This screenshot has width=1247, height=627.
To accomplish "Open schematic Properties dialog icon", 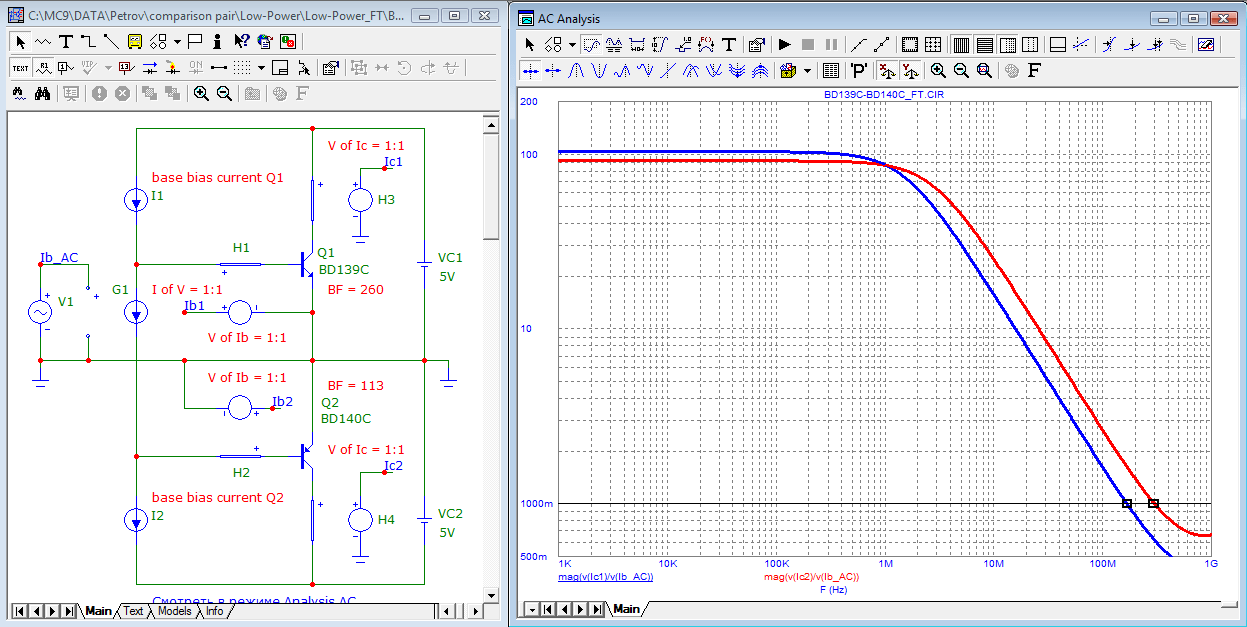I will pos(332,67).
